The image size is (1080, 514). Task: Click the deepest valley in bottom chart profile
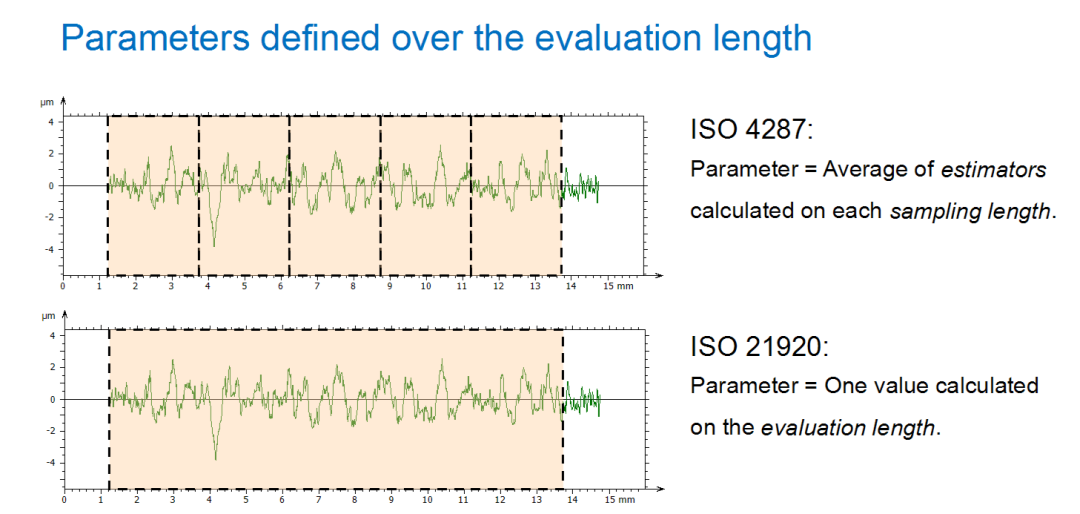[215, 457]
